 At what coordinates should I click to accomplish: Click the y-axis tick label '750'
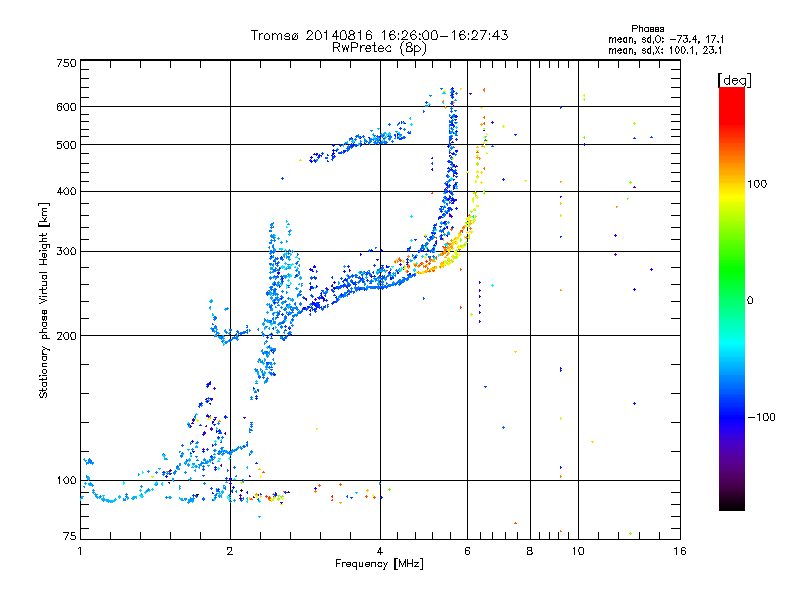[67, 63]
